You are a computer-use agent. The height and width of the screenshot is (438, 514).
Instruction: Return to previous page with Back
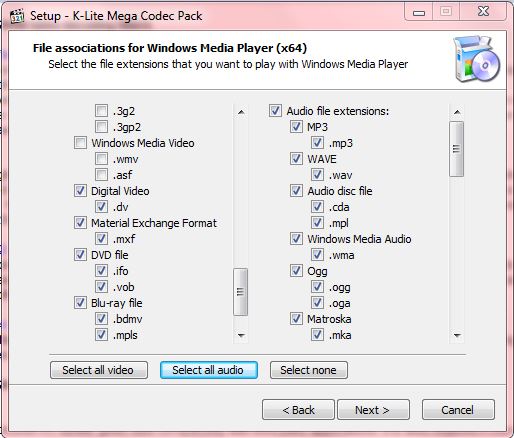(298, 410)
